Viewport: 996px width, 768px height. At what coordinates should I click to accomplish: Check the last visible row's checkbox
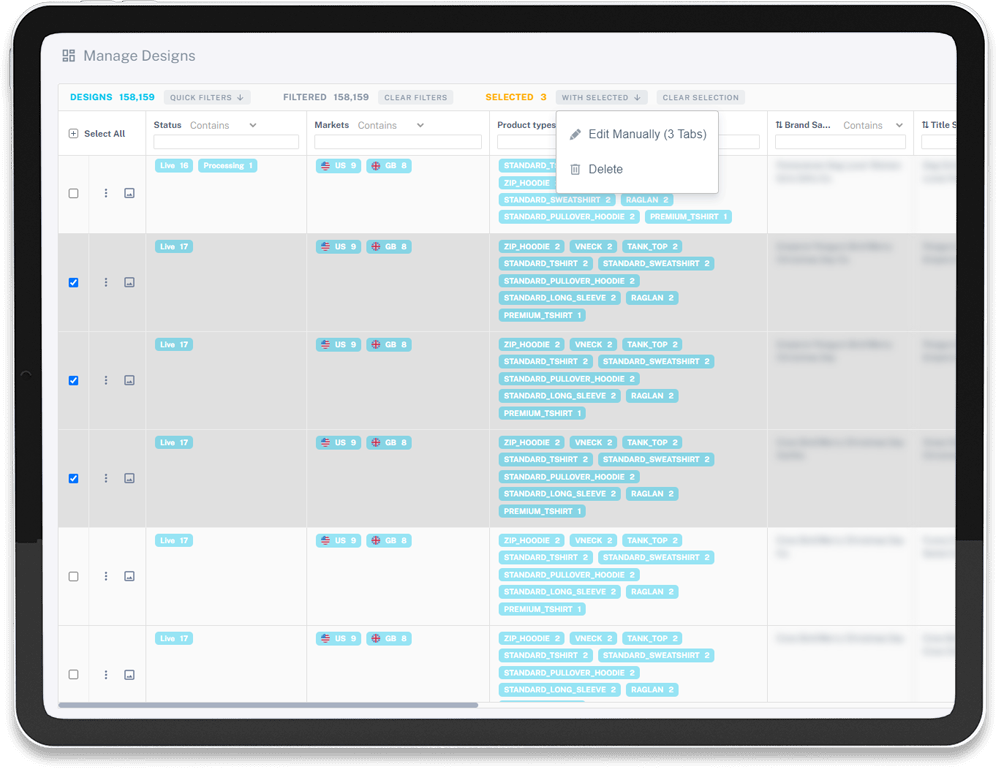tap(74, 675)
